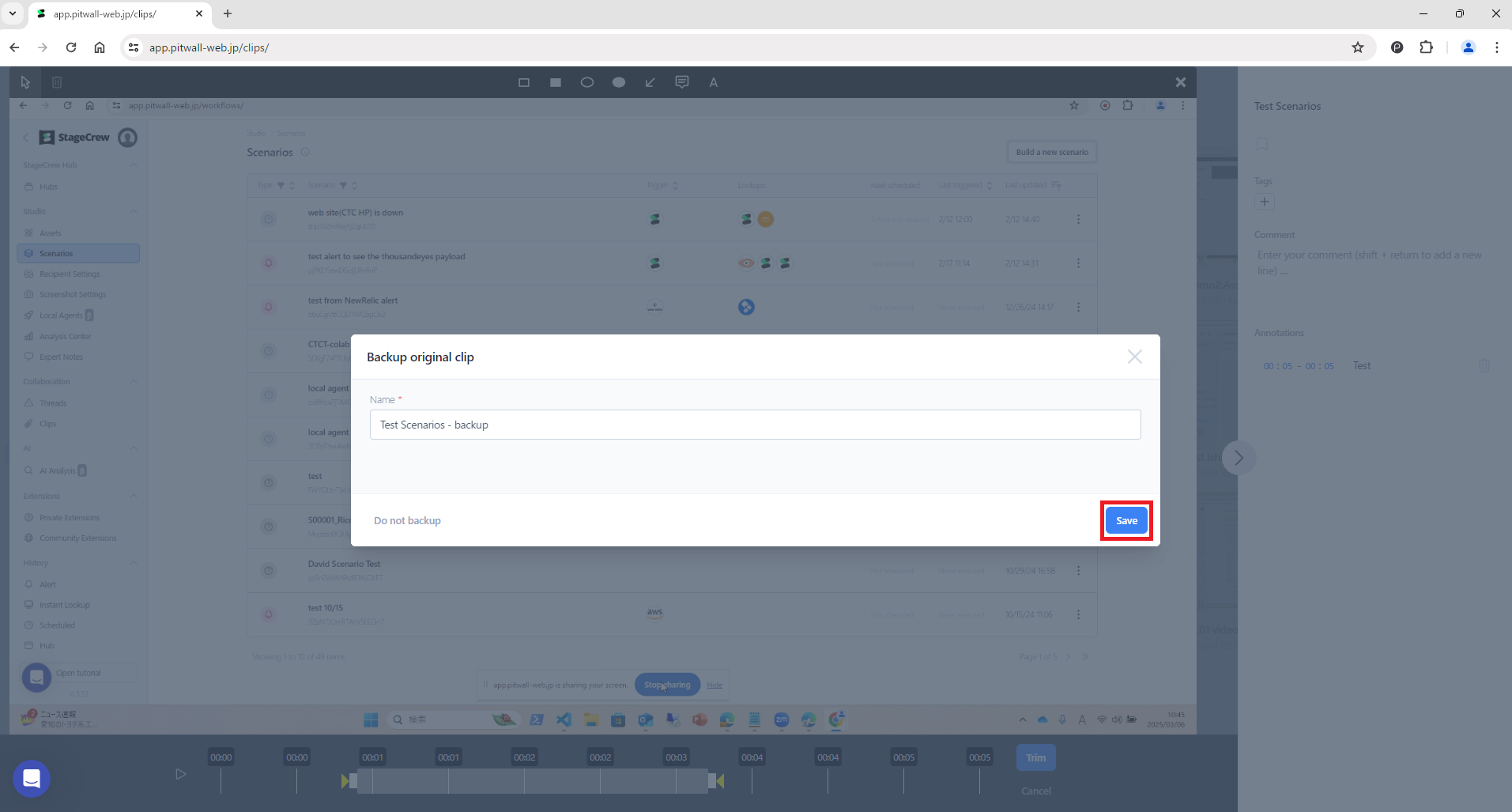The height and width of the screenshot is (812, 1512).
Task: Choose the filled ellipse annotation tool
Action: pyautogui.click(x=619, y=82)
